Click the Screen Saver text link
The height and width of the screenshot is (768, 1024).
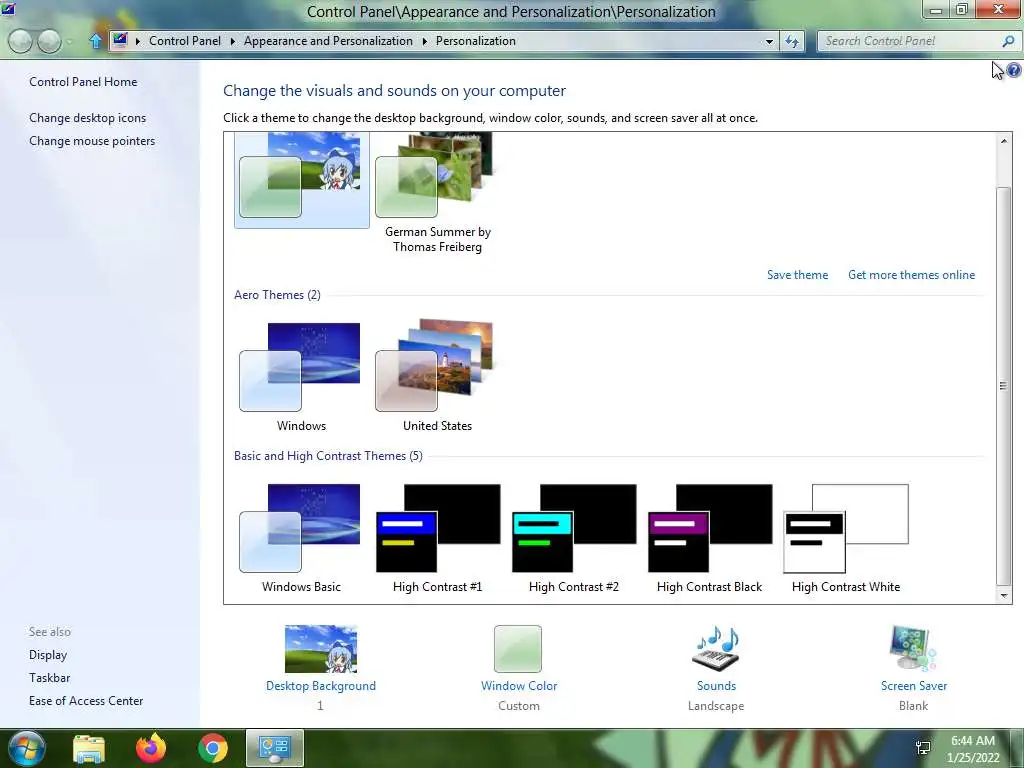pyautogui.click(x=913, y=686)
